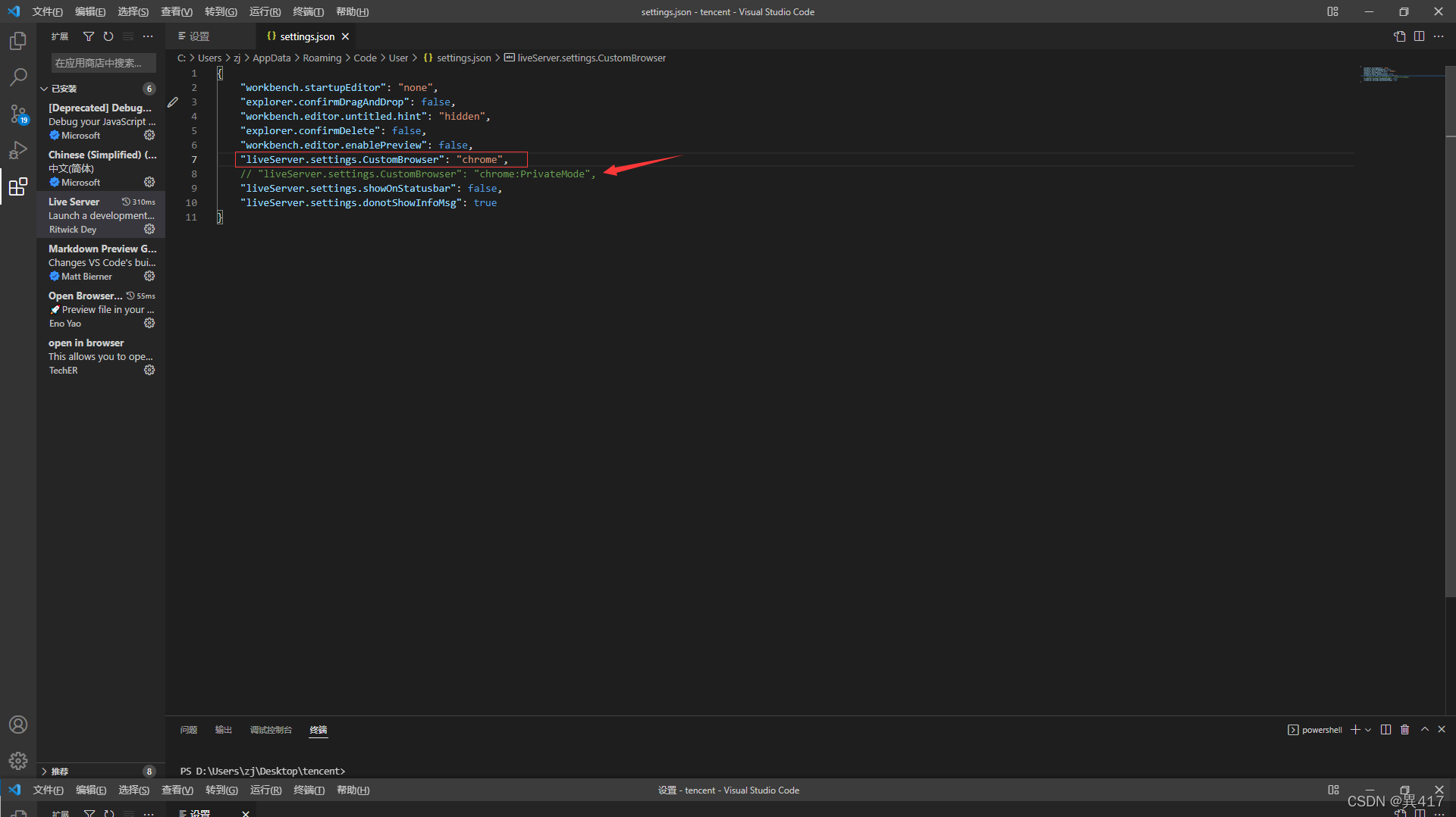The height and width of the screenshot is (817, 1456).
Task: Switch to the 输出 panel tab
Action: point(223,730)
